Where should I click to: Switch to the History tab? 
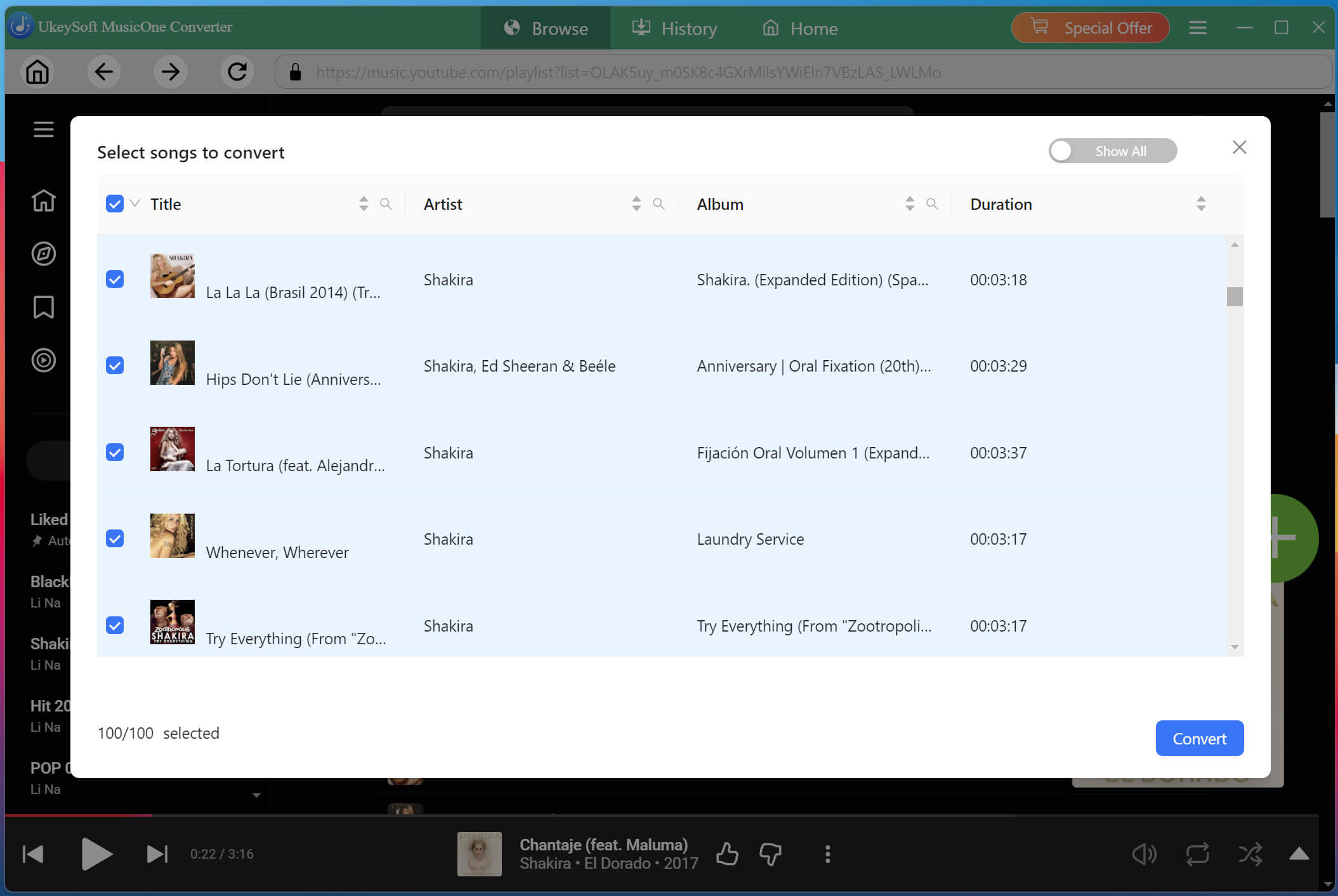674,28
